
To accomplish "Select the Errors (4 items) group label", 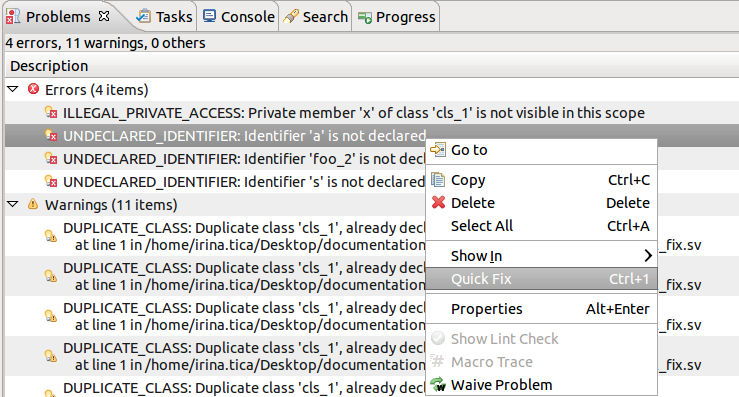I will [x=97, y=90].
